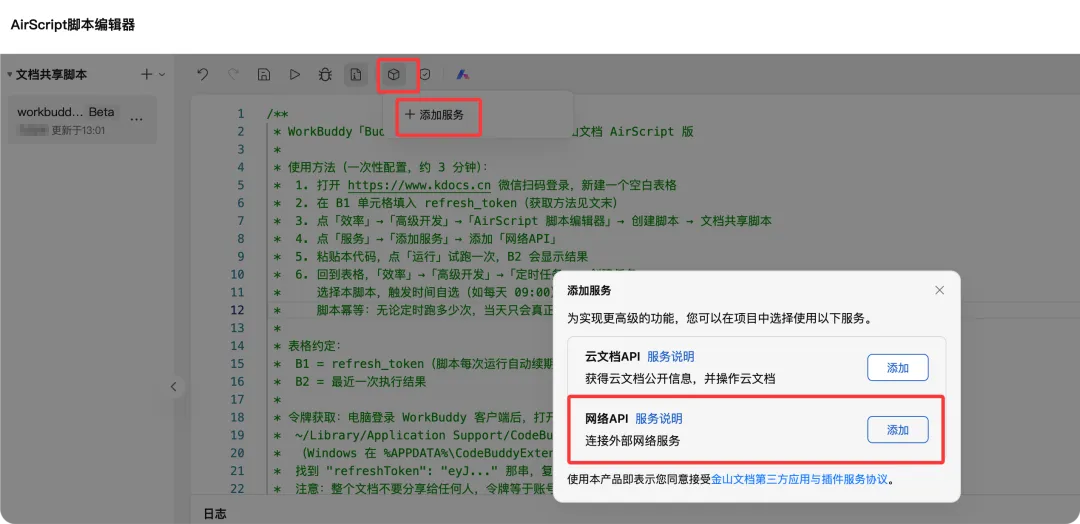Click line number 12 in the gutter
This screenshot has height=524, width=1080.
(240, 310)
